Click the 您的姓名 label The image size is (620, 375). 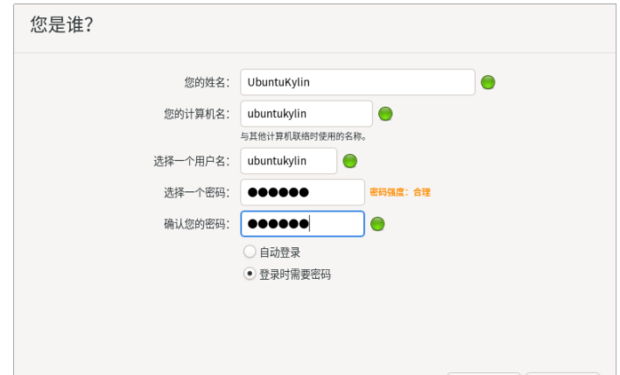pyautogui.click(x=207, y=82)
